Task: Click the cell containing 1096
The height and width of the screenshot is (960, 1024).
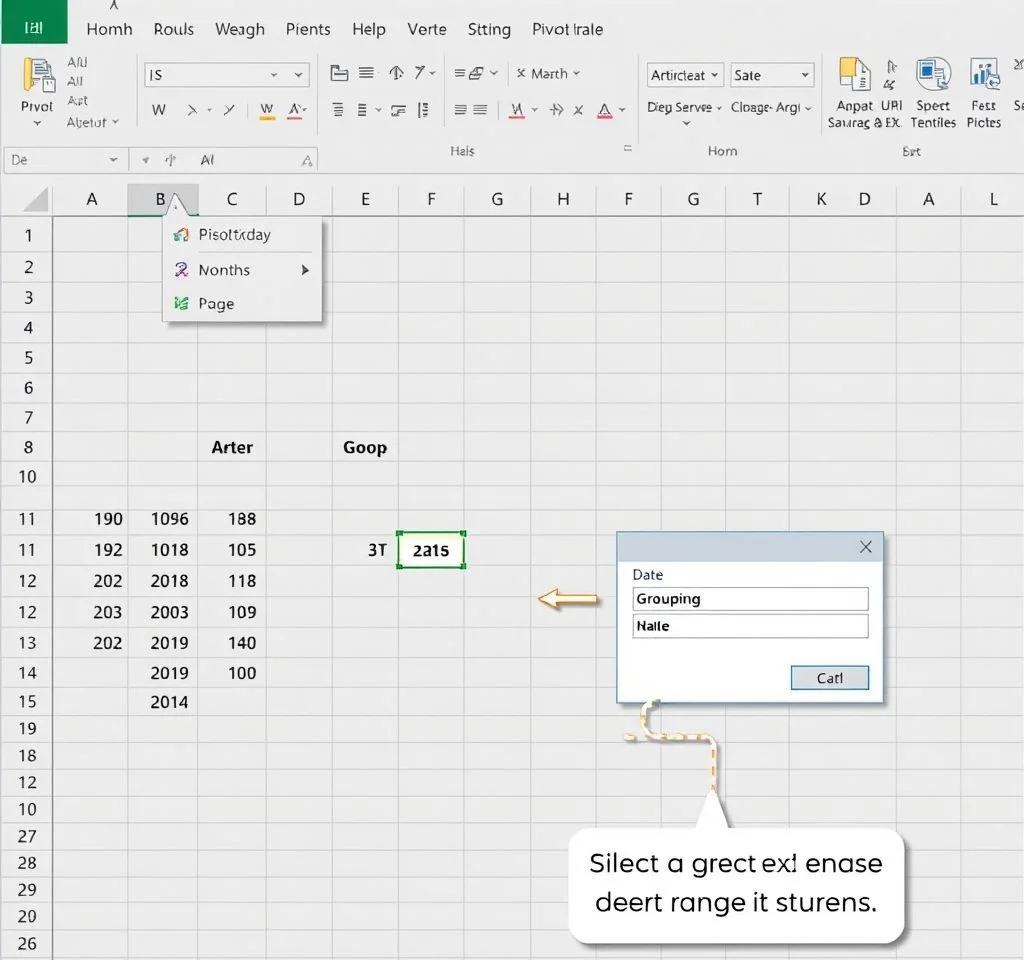Action: [163, 519]
